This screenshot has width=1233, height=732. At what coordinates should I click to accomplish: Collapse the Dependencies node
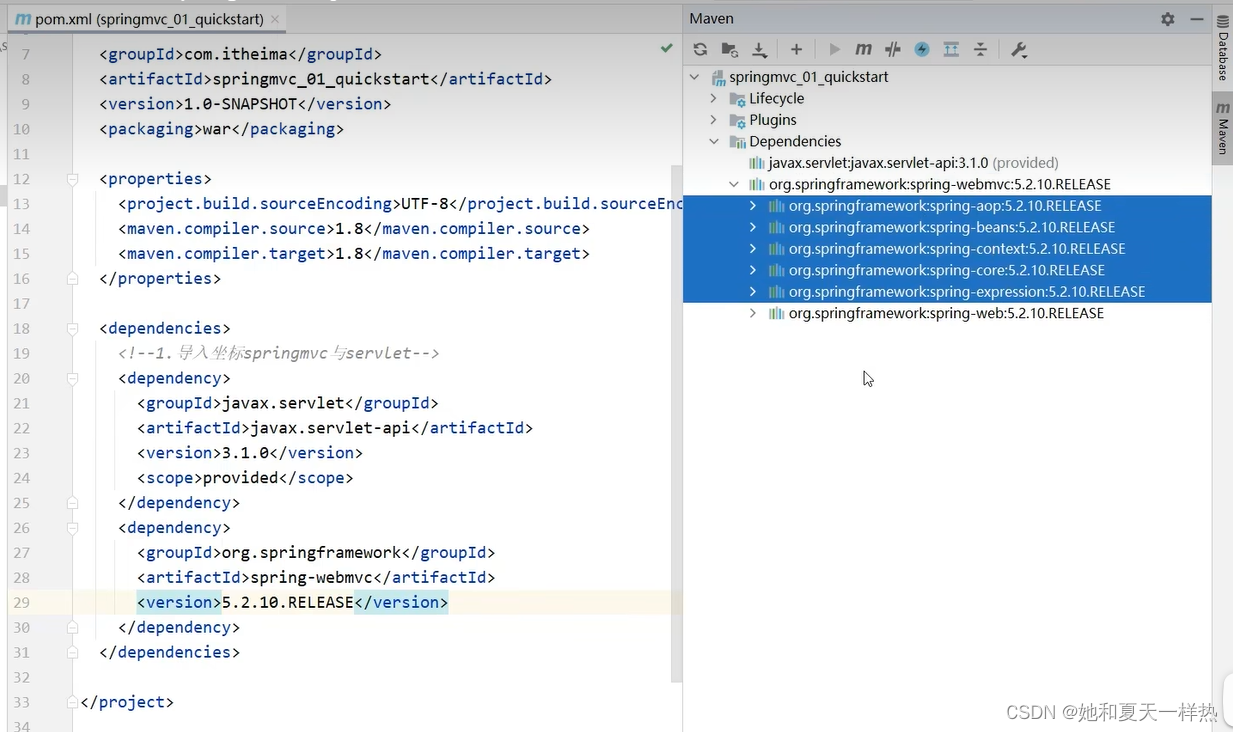(x=714, y=141)
